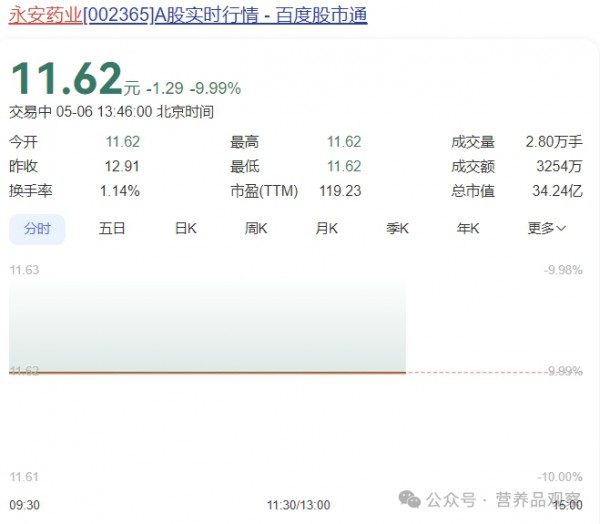Click the 昨收 value 12.91
Screen dimensions: 600x524
122,167
